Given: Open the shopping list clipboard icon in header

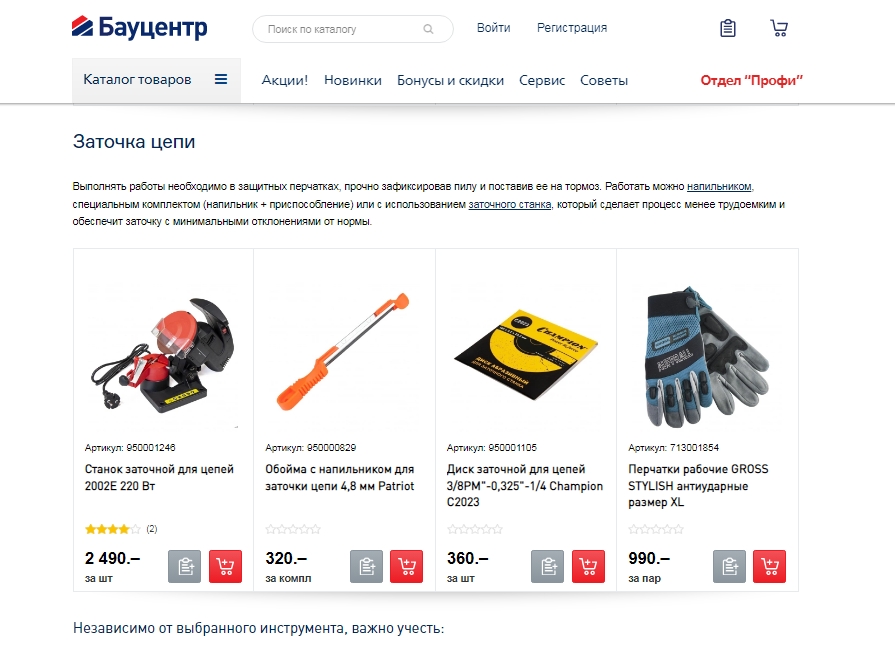Looking at the screenshot, I should [728, 28].
